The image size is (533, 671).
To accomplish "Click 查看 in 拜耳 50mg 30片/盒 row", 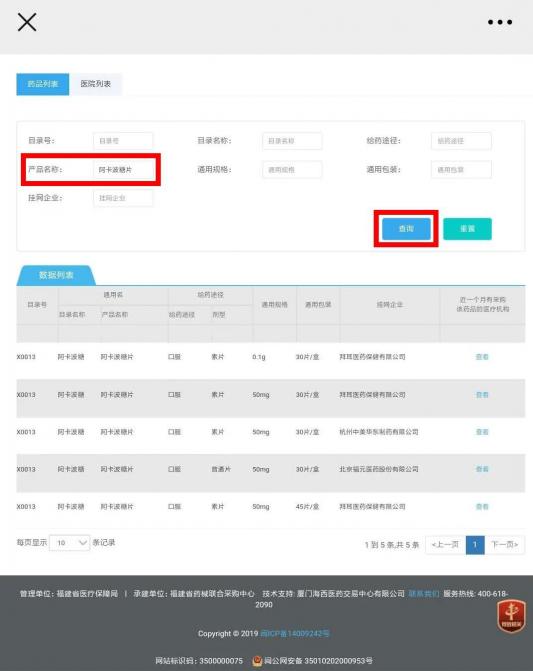I will coord(482,395).
